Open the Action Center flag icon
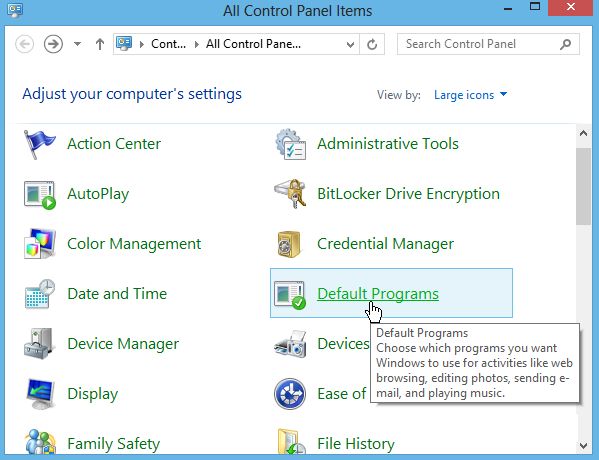Image resolution: width=599 pixels, height=460 pixels. [39, 144]
